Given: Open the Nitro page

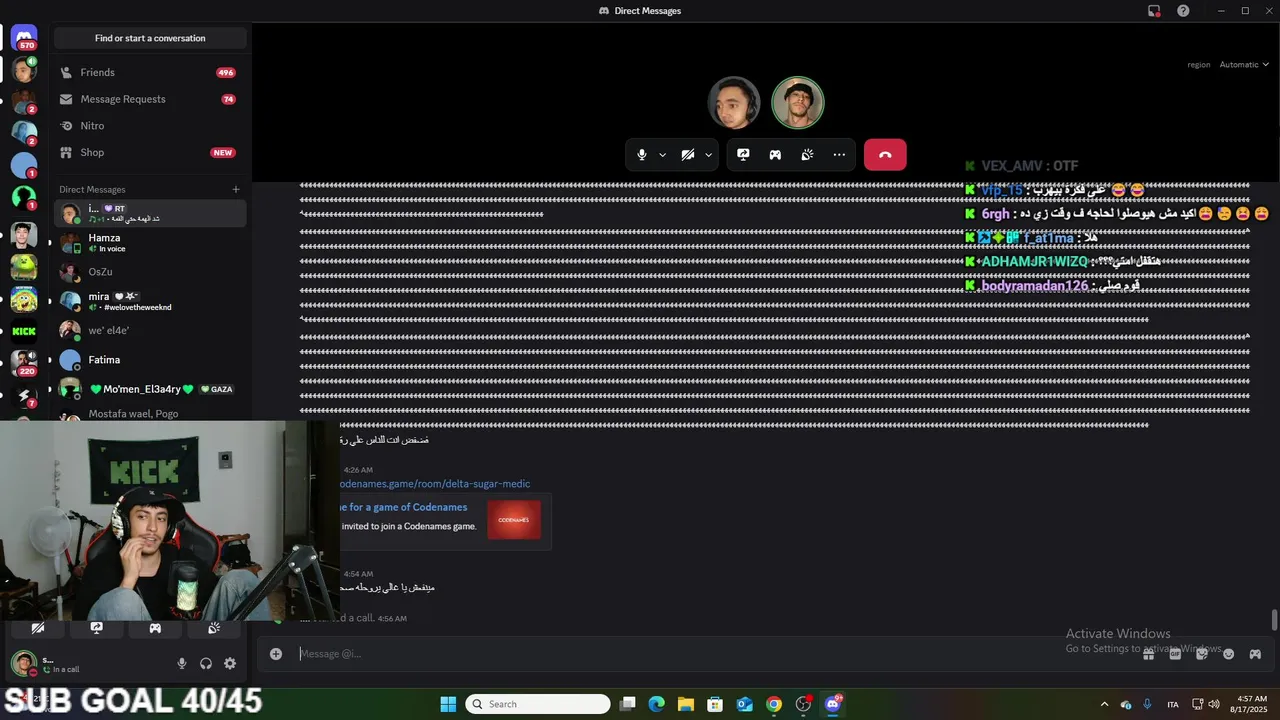Looking at the screenshot, I should point(150,126).
